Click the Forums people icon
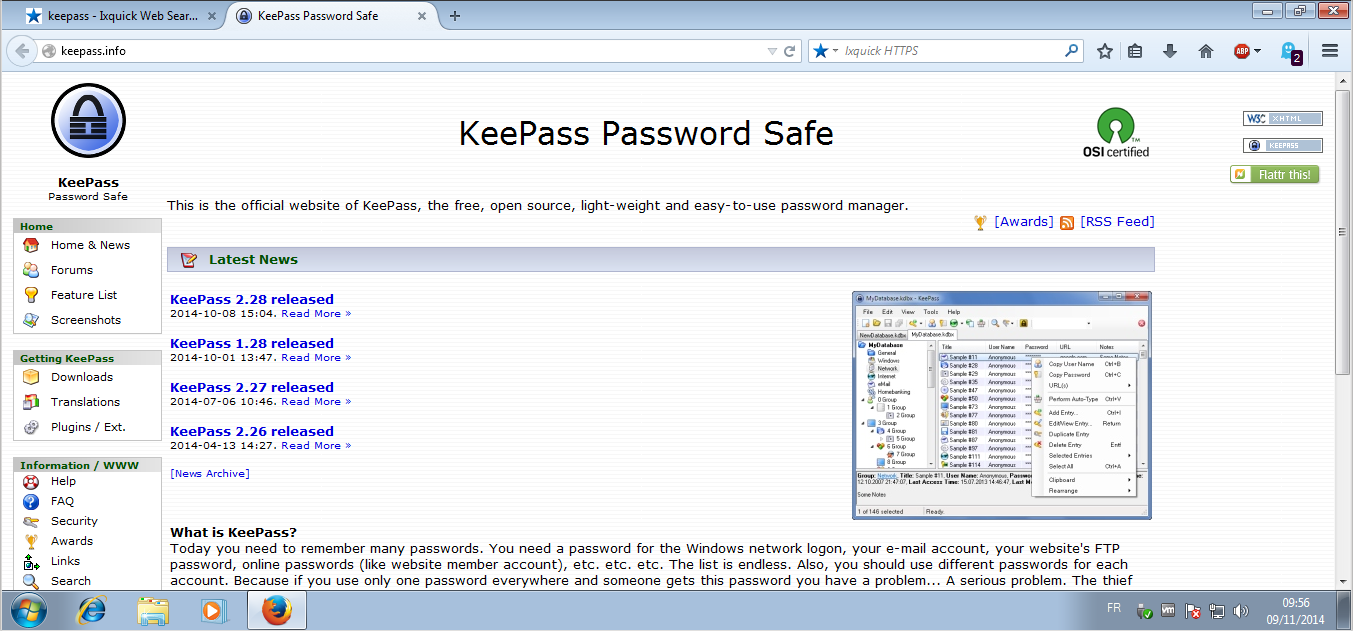The image size is (1353, 631). [x=32, y=270]
